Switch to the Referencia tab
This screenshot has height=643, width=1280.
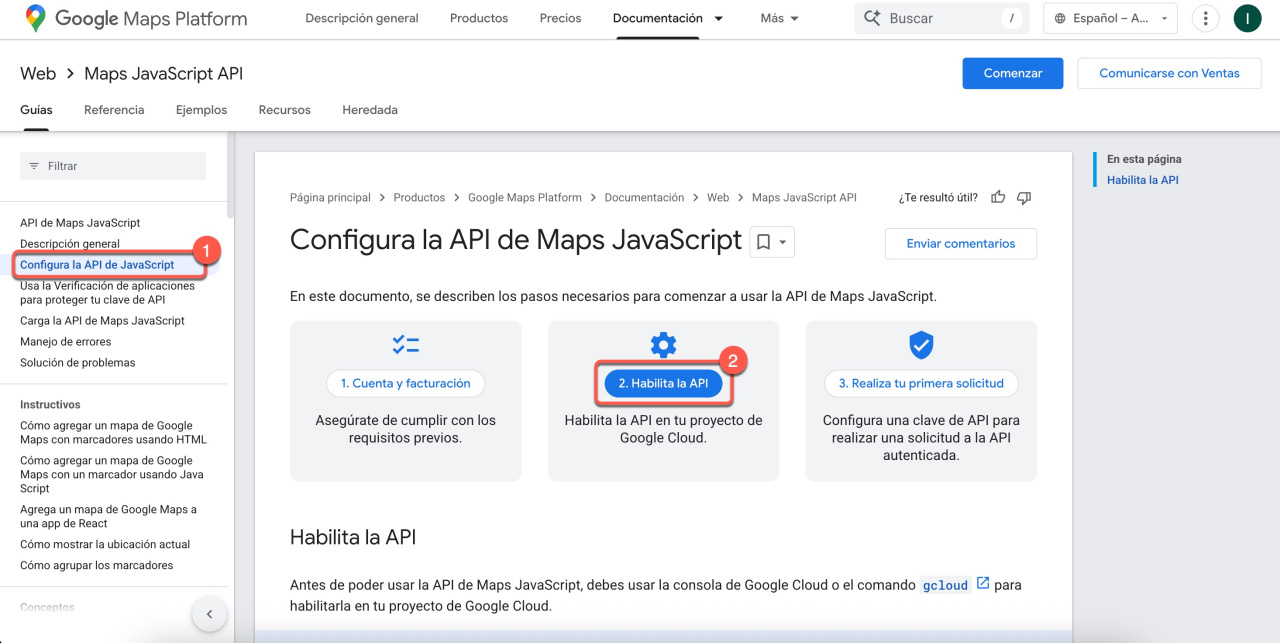pyautogui.click(x=114, y=110)
